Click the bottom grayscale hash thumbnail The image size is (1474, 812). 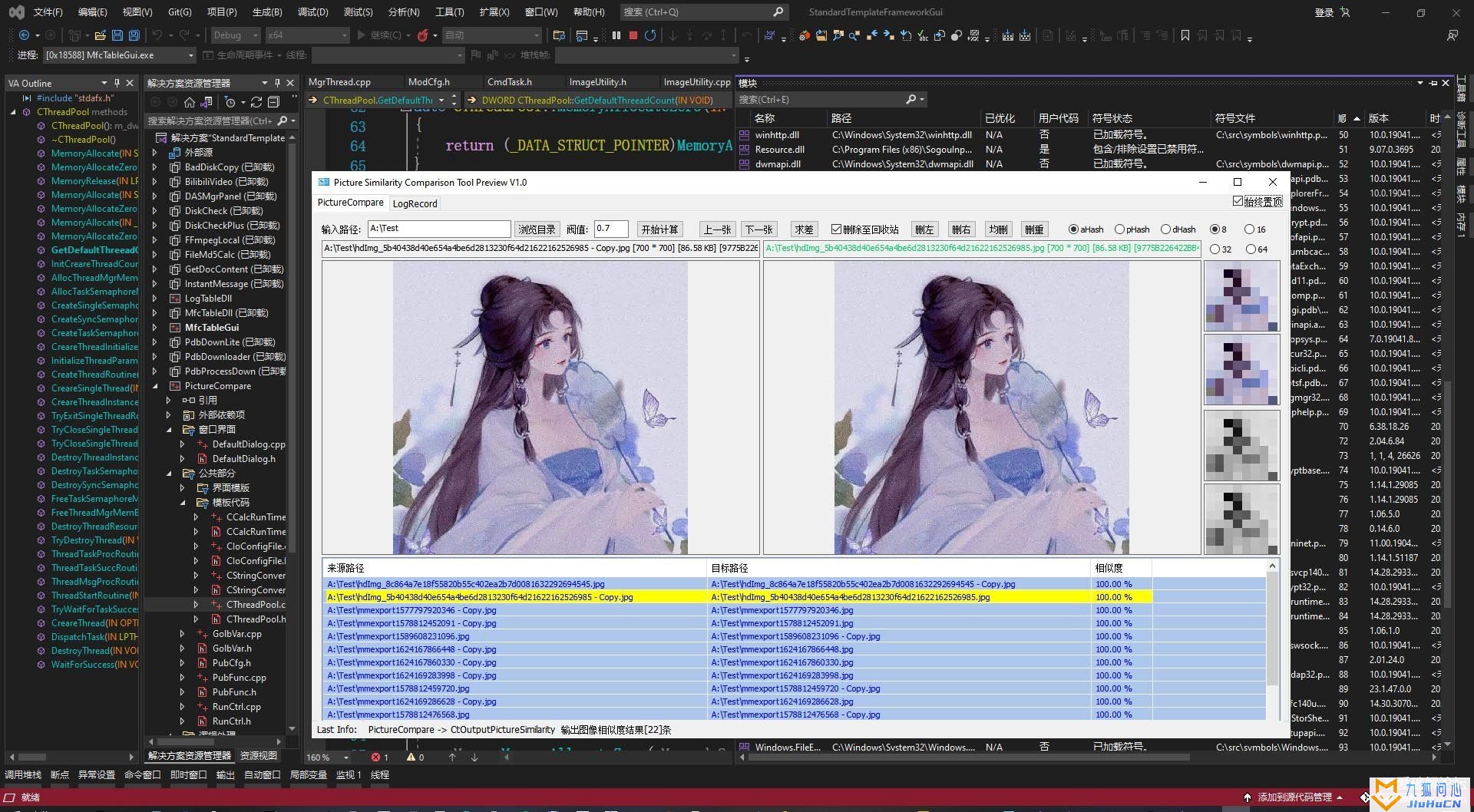coord(1241,520)
